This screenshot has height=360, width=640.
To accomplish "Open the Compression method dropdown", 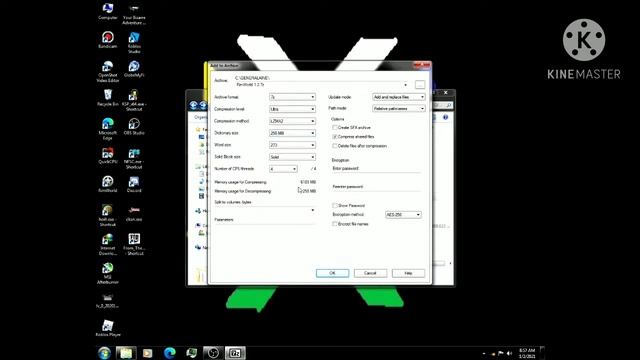I will 292,121.
